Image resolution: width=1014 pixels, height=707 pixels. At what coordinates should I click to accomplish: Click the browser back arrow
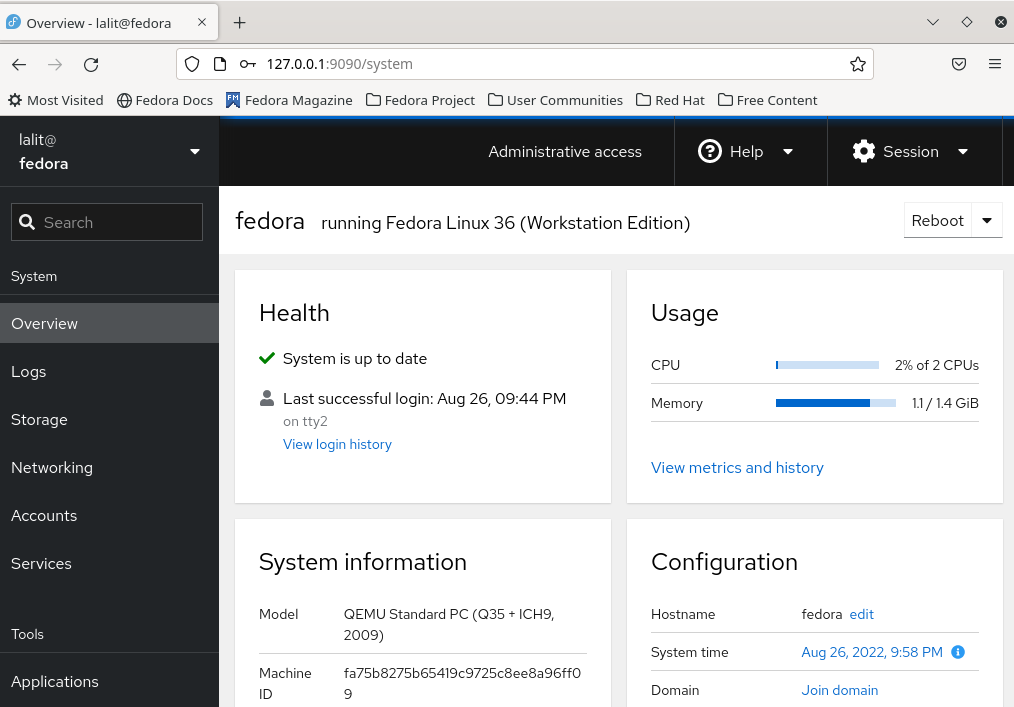(19, 64)
